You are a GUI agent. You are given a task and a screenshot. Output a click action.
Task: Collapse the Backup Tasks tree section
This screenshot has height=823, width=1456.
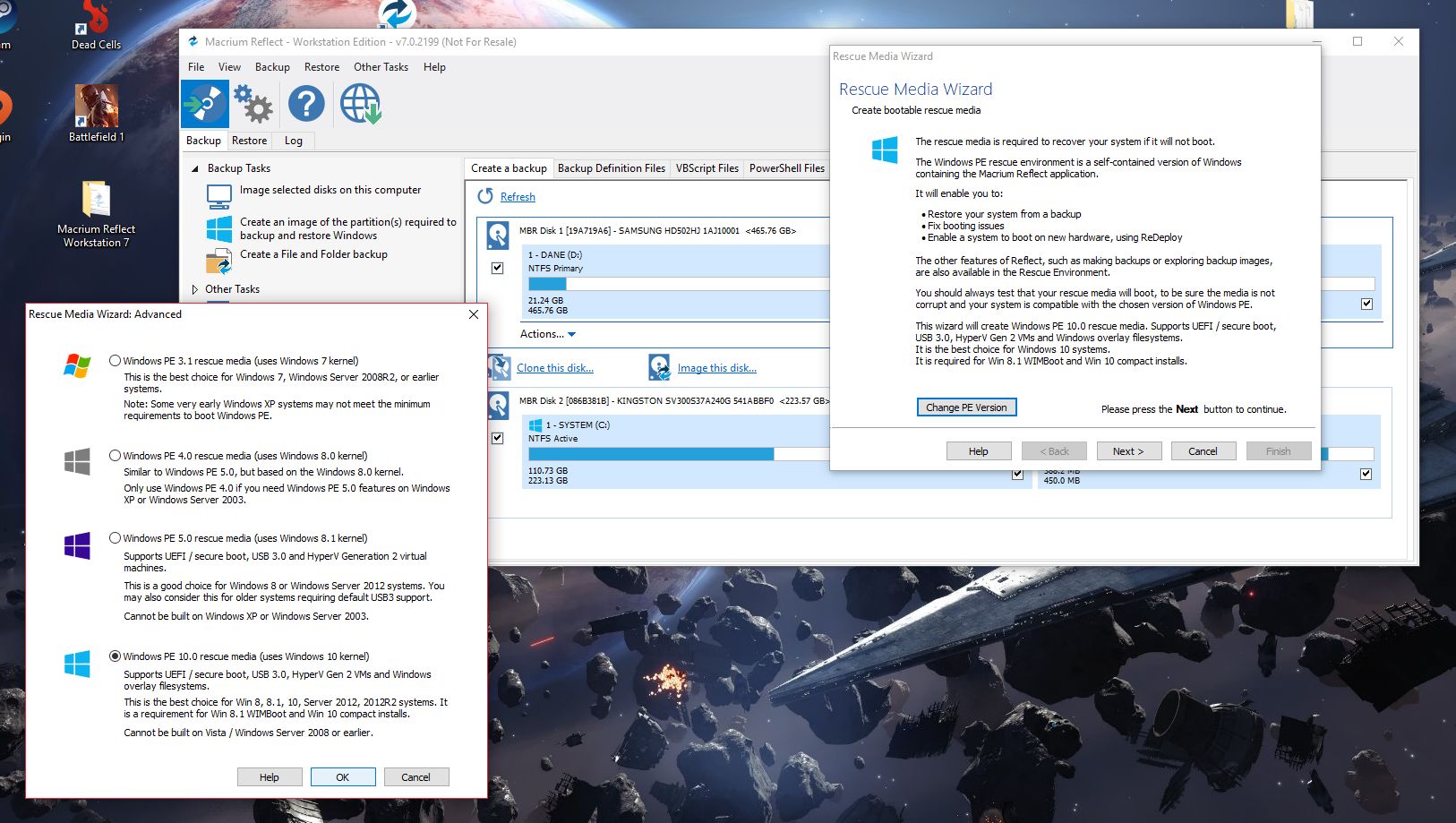tap(195, 168)
